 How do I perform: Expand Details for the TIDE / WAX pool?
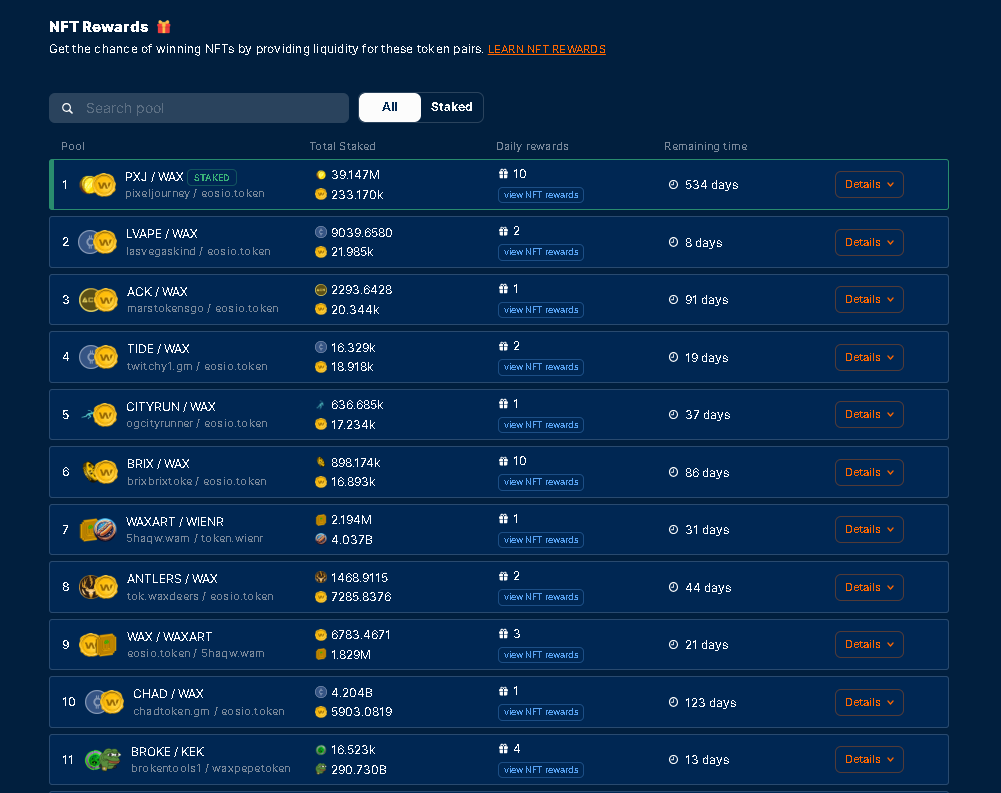[x=868, y=357]
